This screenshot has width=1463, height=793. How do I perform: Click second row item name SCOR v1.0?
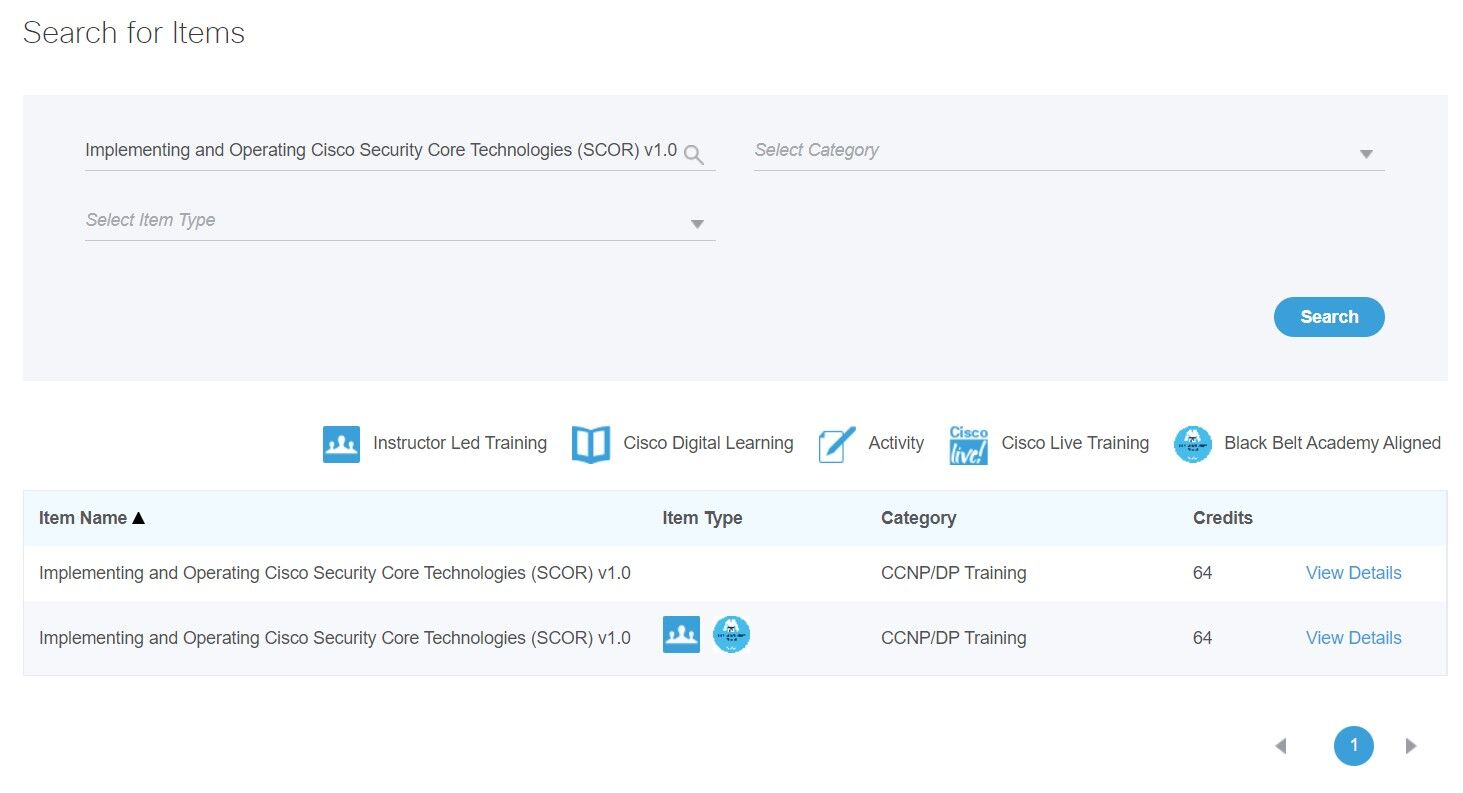(335, 638)
